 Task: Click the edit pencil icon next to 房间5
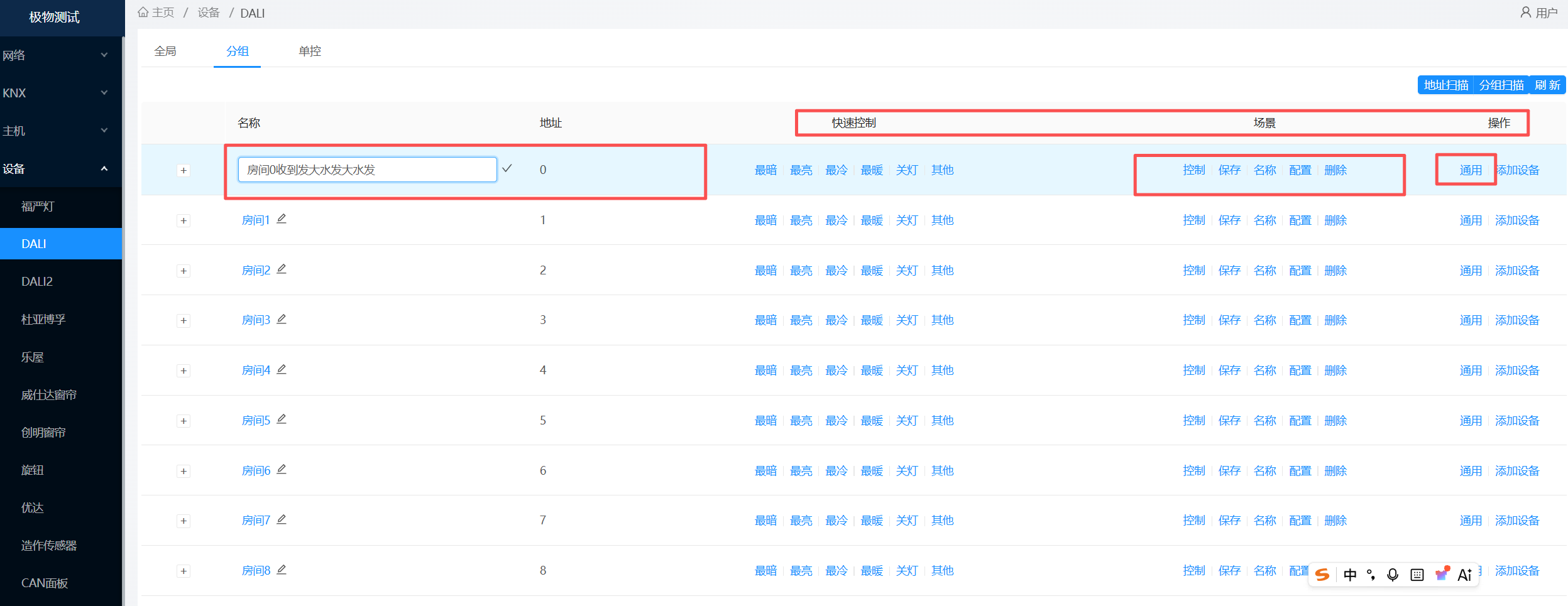click(x=282, y=419)
